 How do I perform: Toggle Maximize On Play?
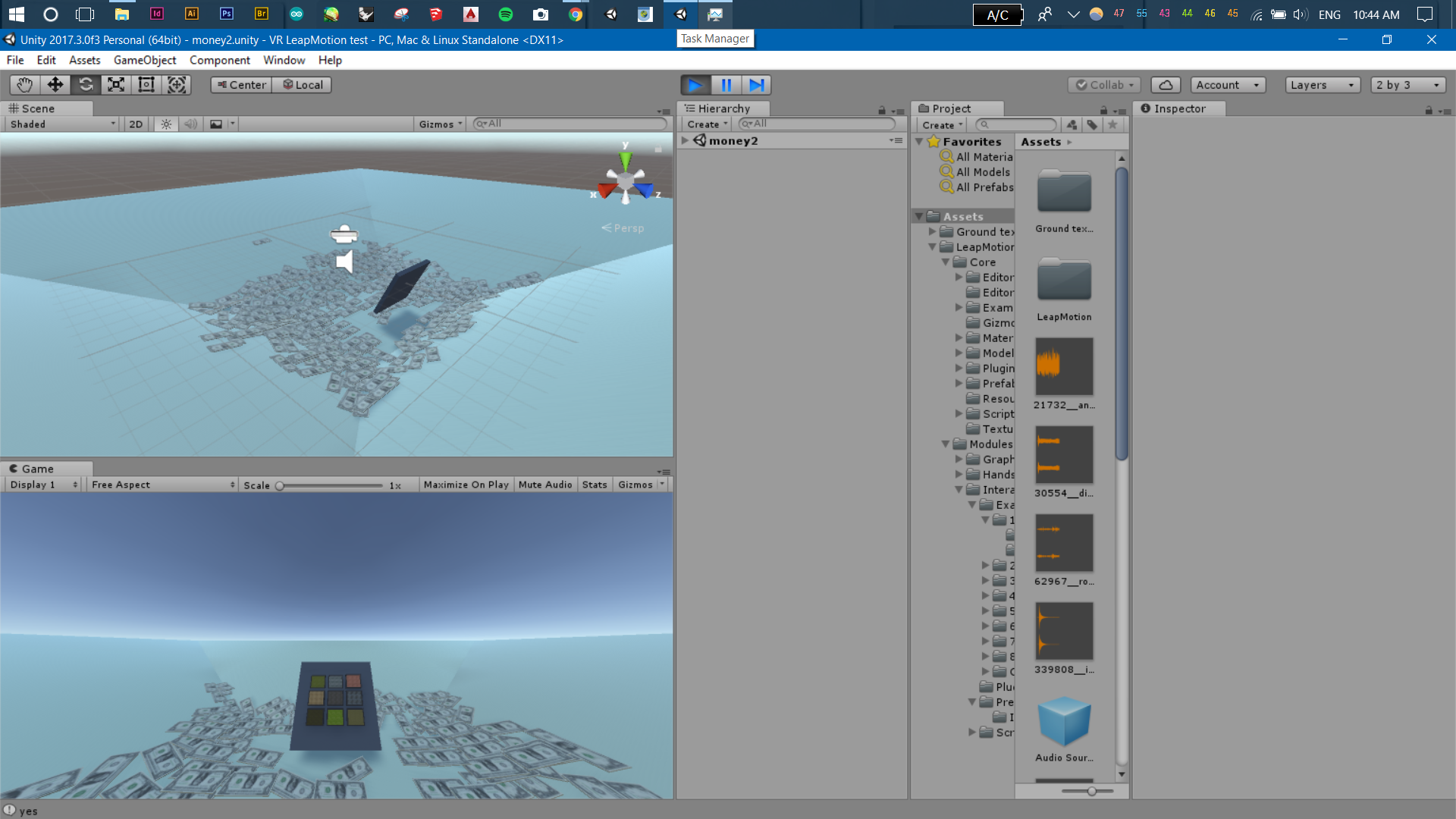coord(466,485)
